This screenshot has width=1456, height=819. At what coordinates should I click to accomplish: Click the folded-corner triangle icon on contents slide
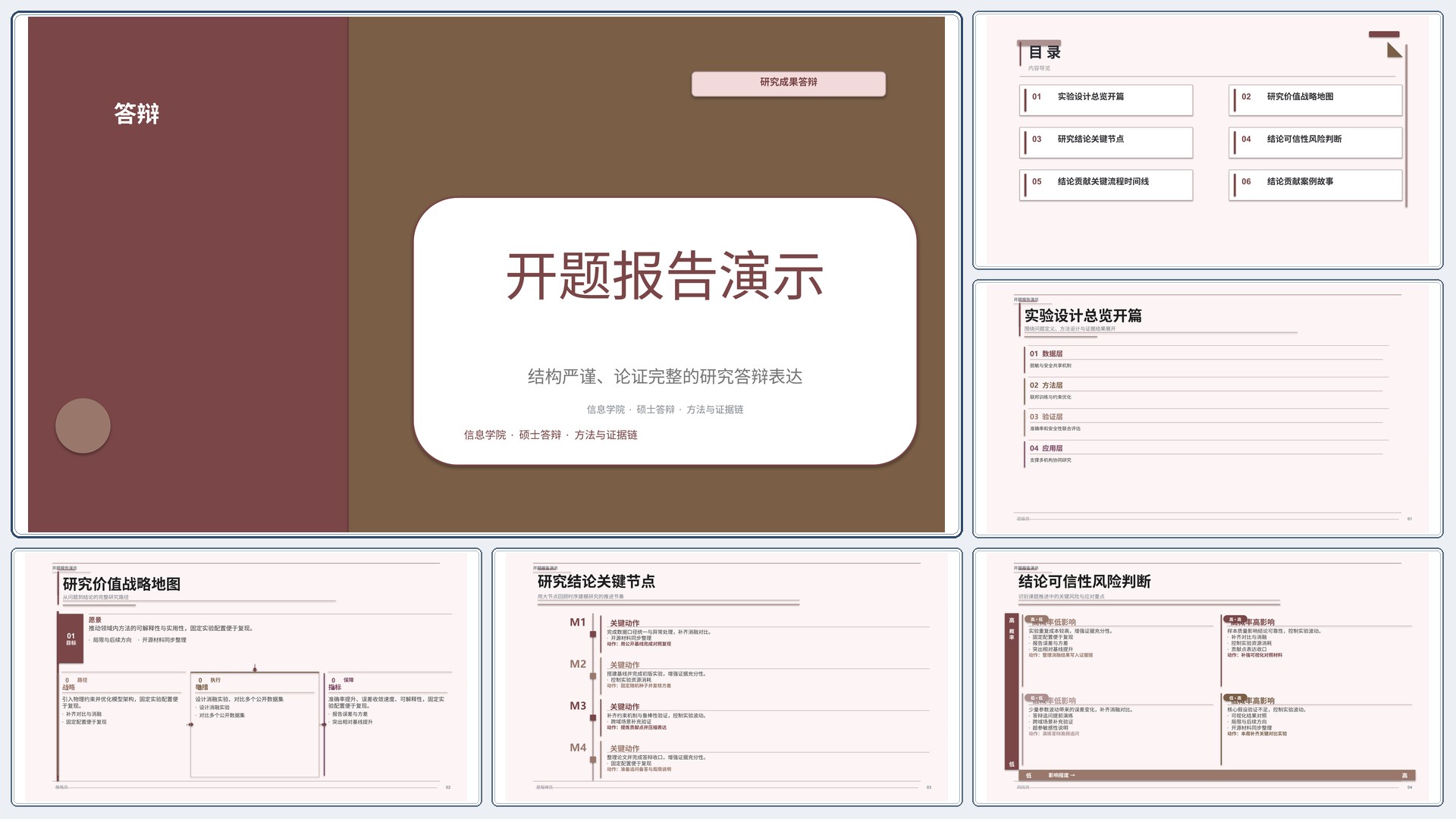tap(1395, 50)
